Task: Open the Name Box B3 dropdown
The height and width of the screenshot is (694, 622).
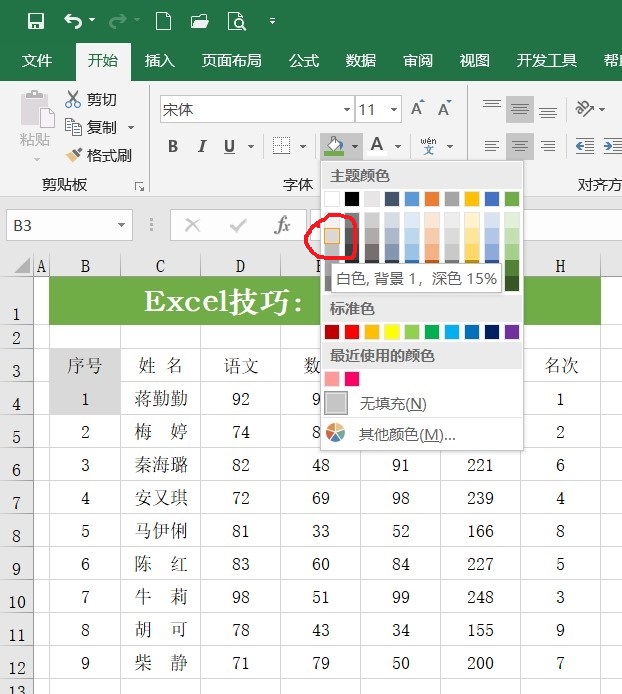Action: [x=121, y=225]
